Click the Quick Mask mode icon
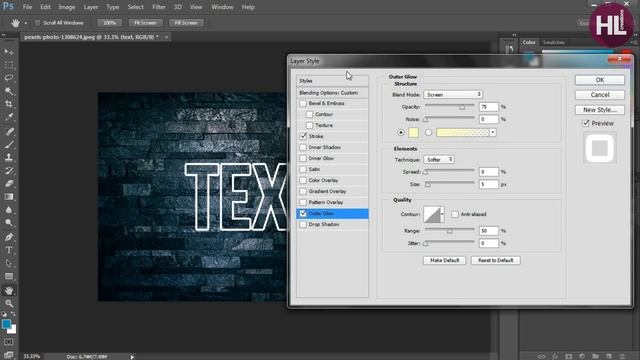This screenshot has width=640, height=360. point(9,342)
